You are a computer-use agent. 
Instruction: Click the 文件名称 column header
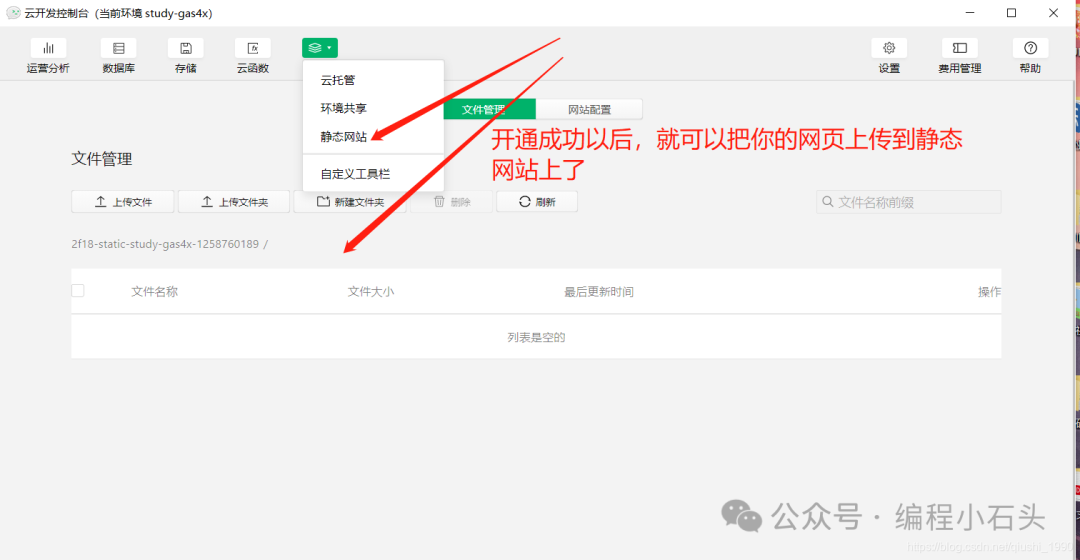pyautogui.click(x=154, y=291)
